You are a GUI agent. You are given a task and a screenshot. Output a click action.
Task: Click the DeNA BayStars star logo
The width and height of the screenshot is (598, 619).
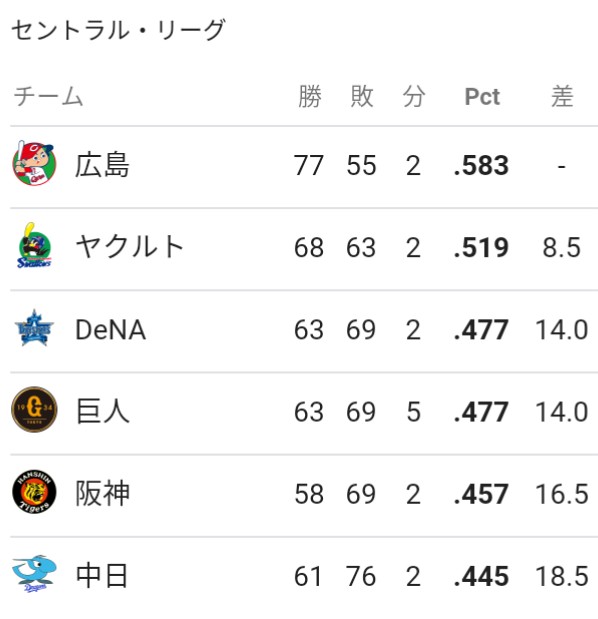click(x=34, y=328)
